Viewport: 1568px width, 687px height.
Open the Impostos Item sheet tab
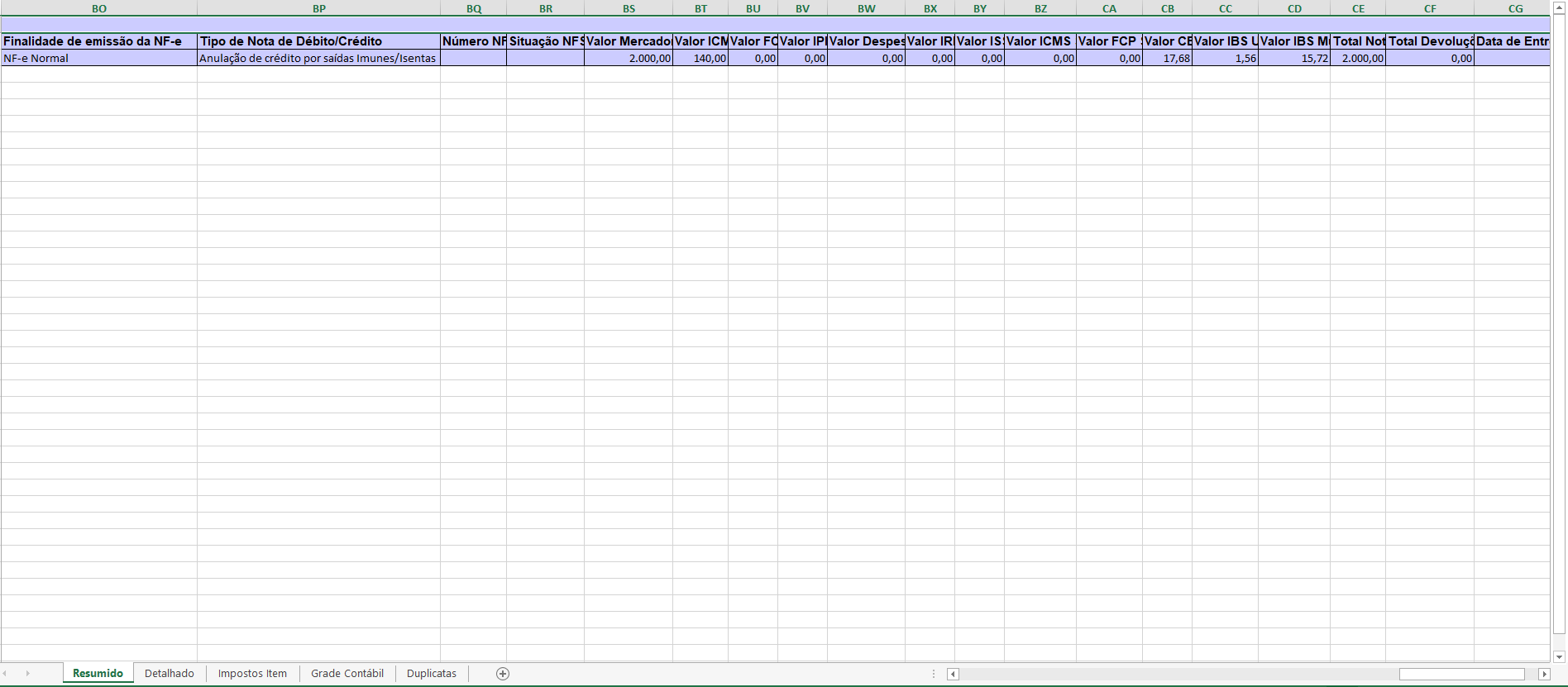pos(252,674)
